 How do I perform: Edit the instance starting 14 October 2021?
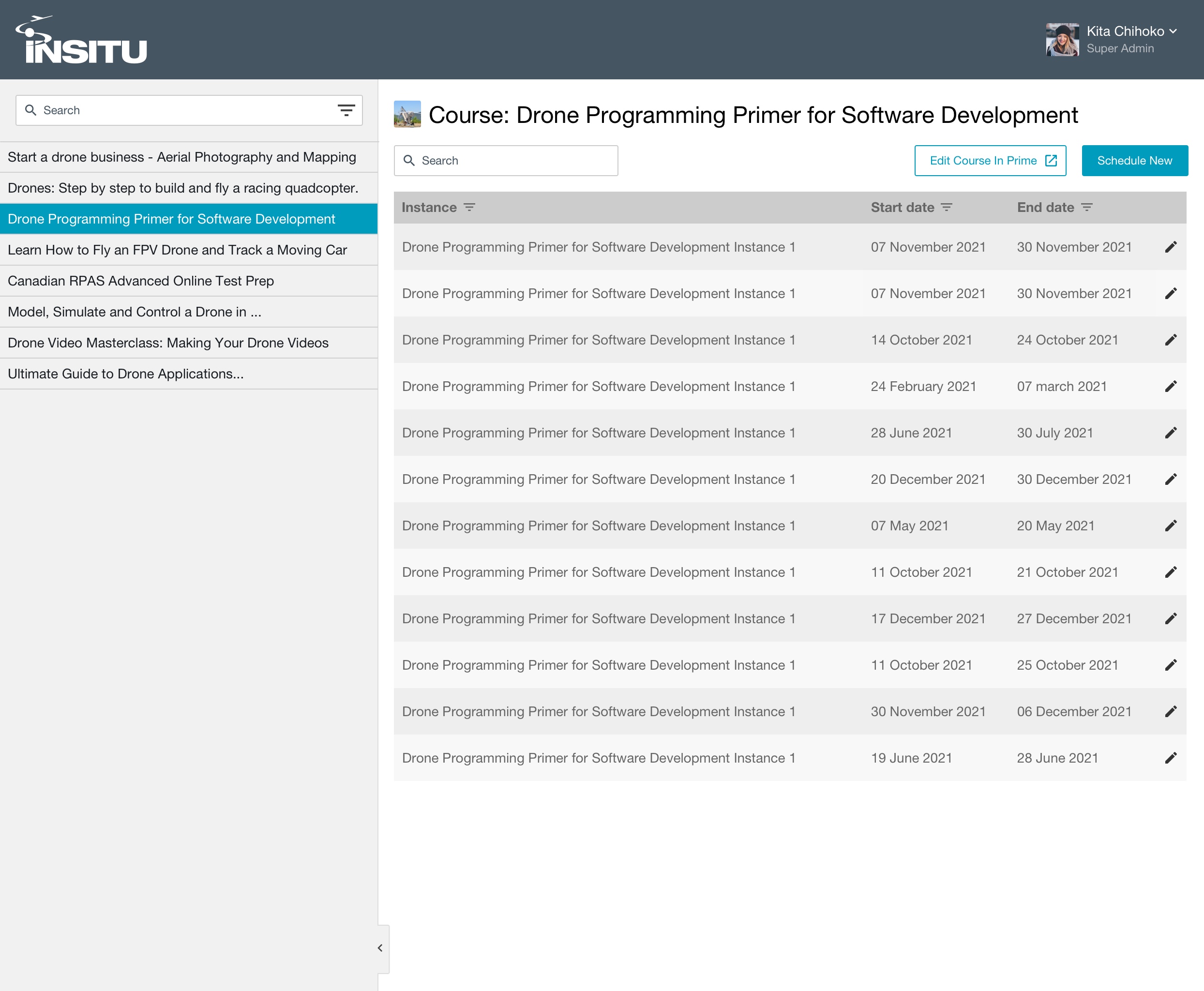tap(1171, 340)
